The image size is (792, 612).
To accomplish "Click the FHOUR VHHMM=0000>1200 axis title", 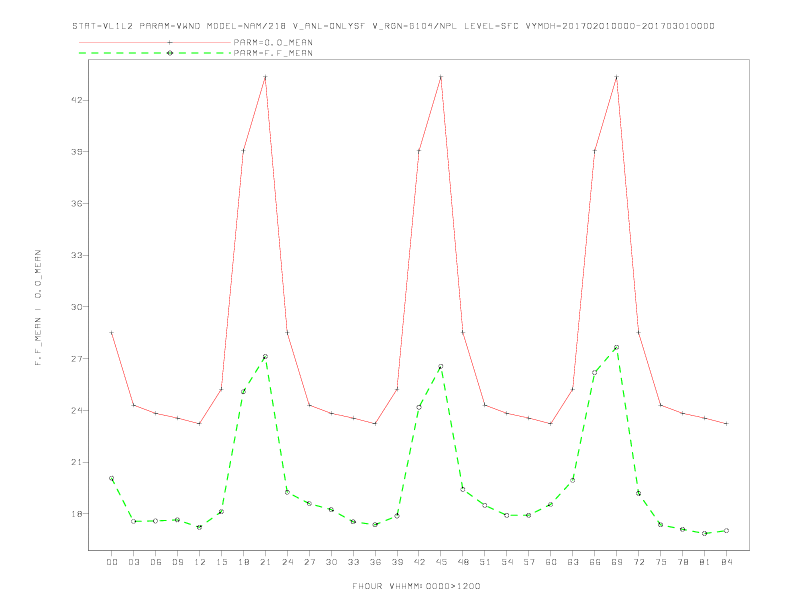I will (x=416, y=586).
